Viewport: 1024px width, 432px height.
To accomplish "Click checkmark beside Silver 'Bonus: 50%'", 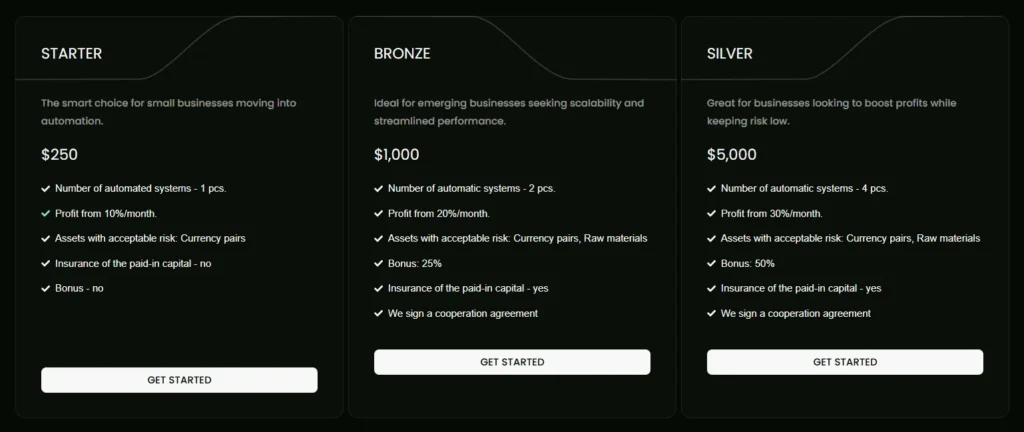I will pyautogui.click(x=712, y=263).
